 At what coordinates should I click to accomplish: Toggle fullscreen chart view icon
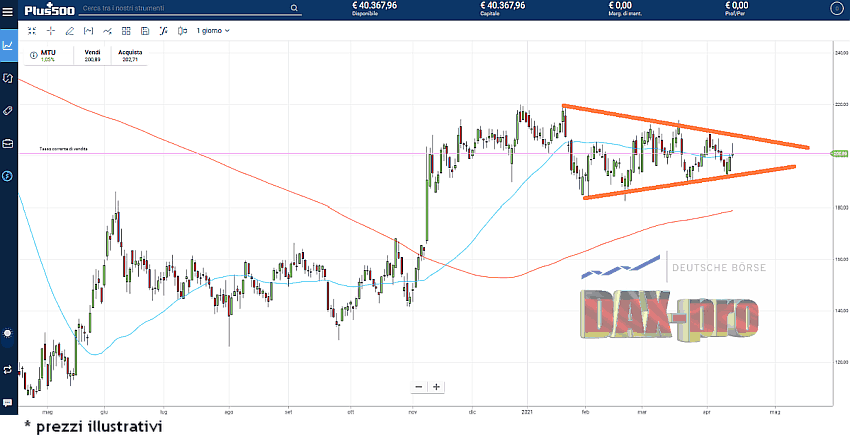click(32, 31)
